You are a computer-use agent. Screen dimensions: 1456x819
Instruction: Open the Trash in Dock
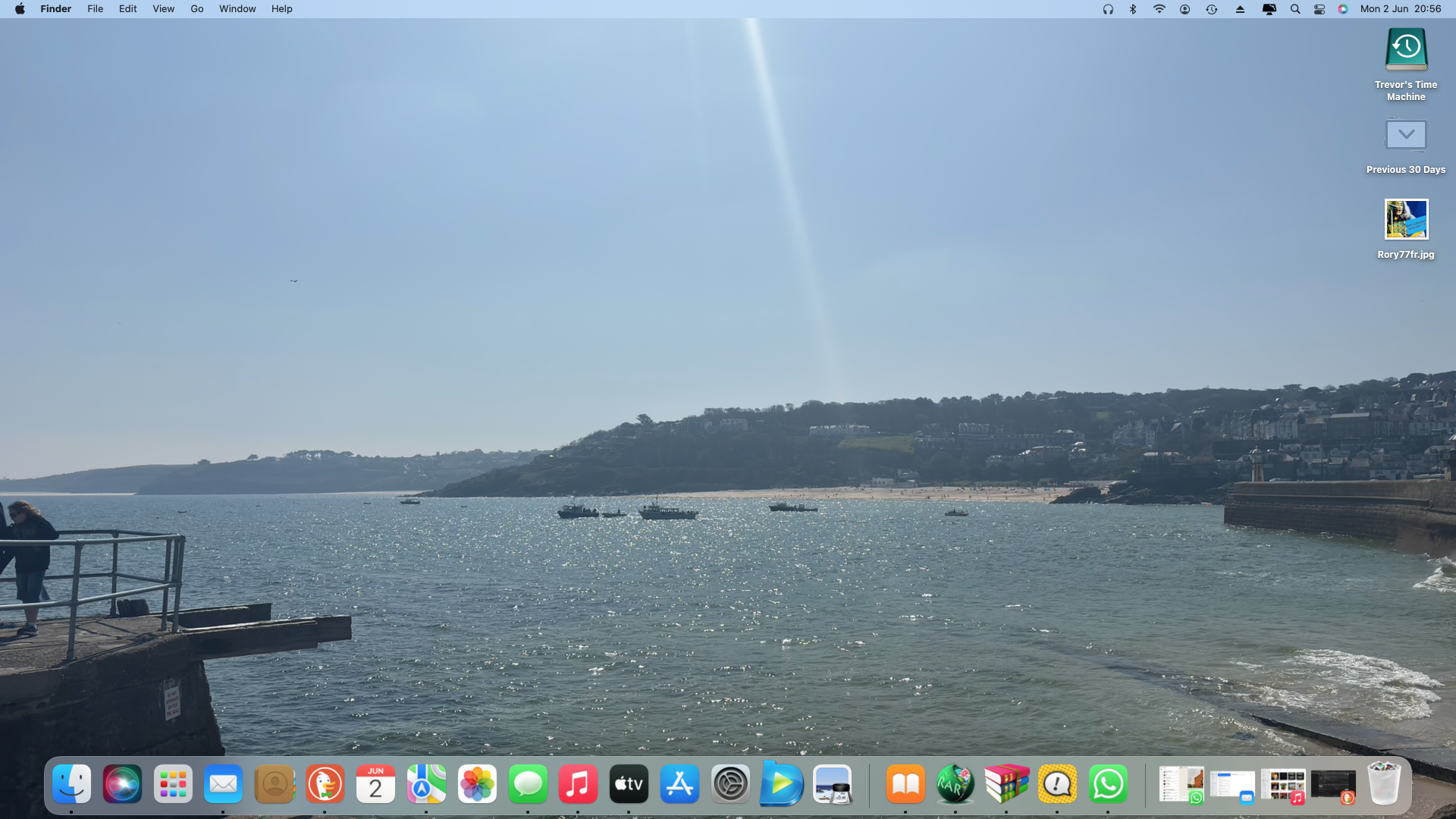click(x=1383, y=784)
